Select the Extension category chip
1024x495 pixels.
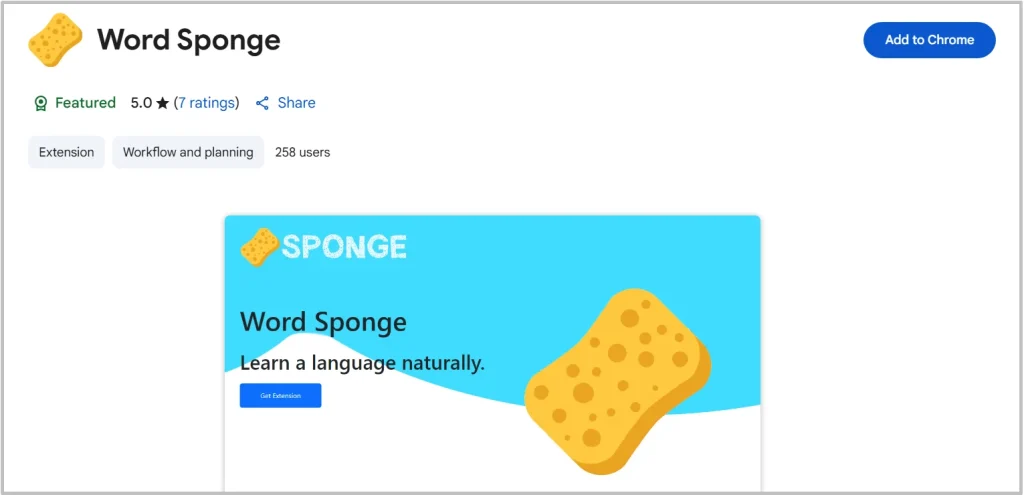(x=66, y=153)
